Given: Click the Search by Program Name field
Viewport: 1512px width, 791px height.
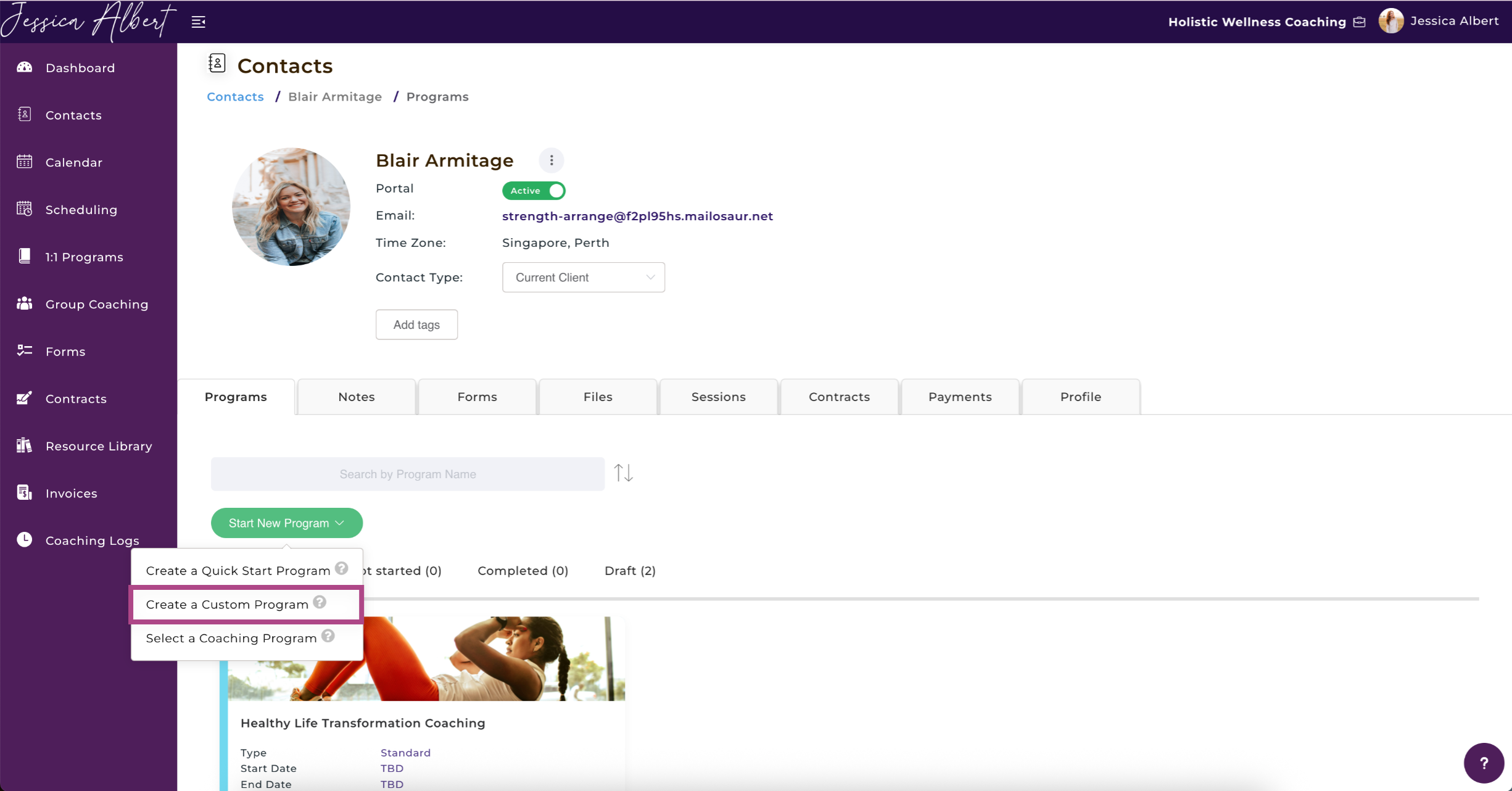Looking at the screenshot, I should (408, 474).
